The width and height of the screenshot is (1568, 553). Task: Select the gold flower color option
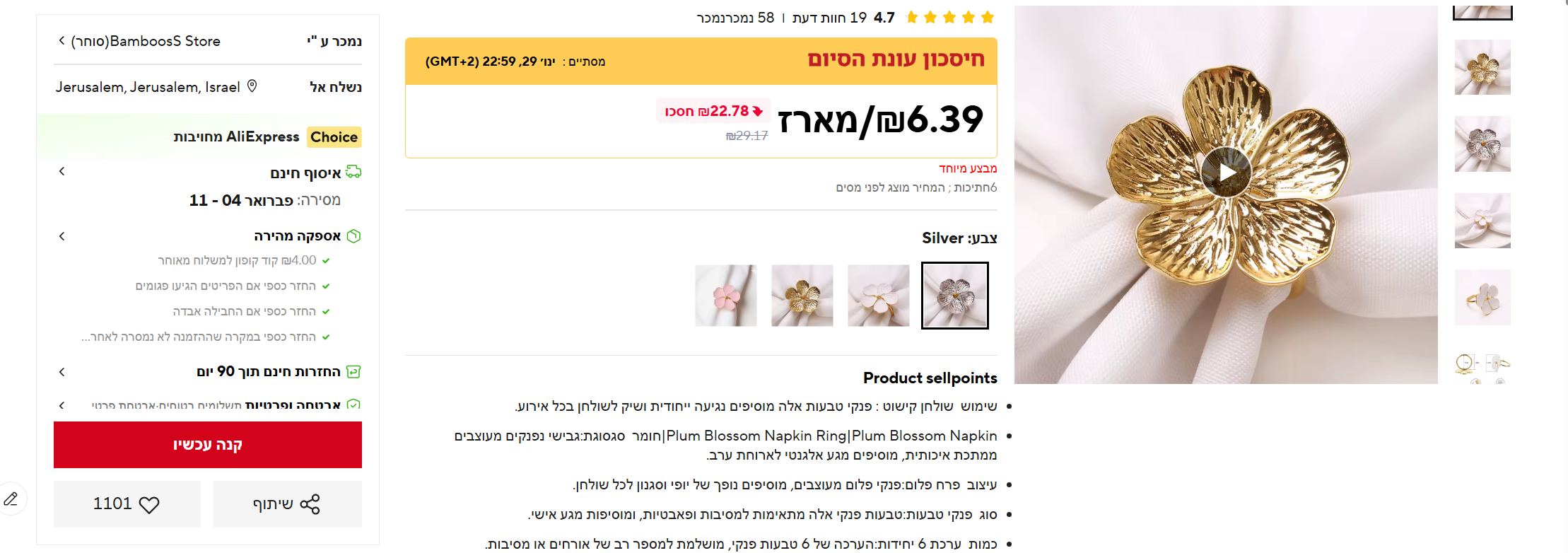point(802,296)
